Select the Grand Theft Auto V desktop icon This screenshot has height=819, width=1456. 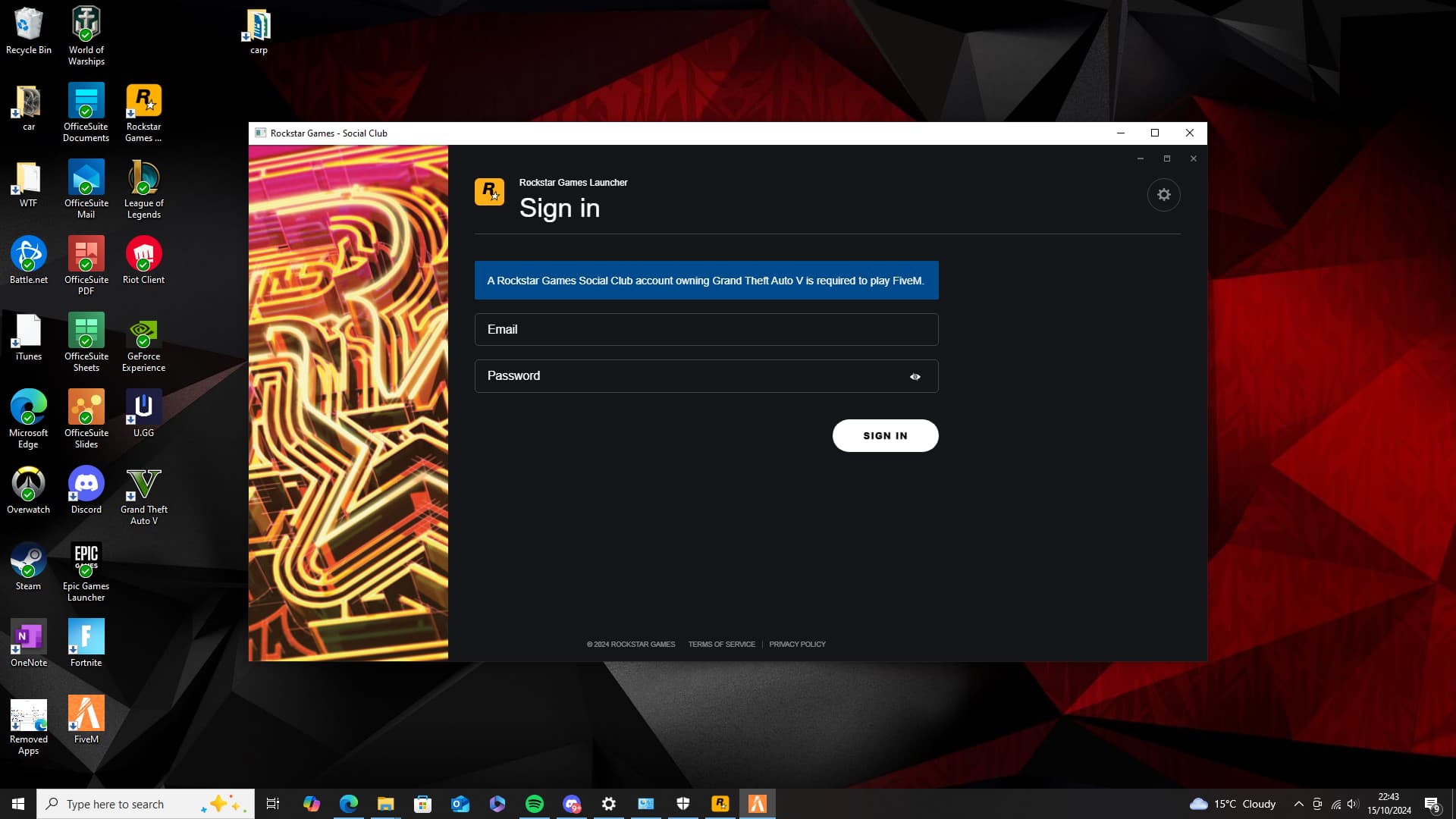click(143, 496)
